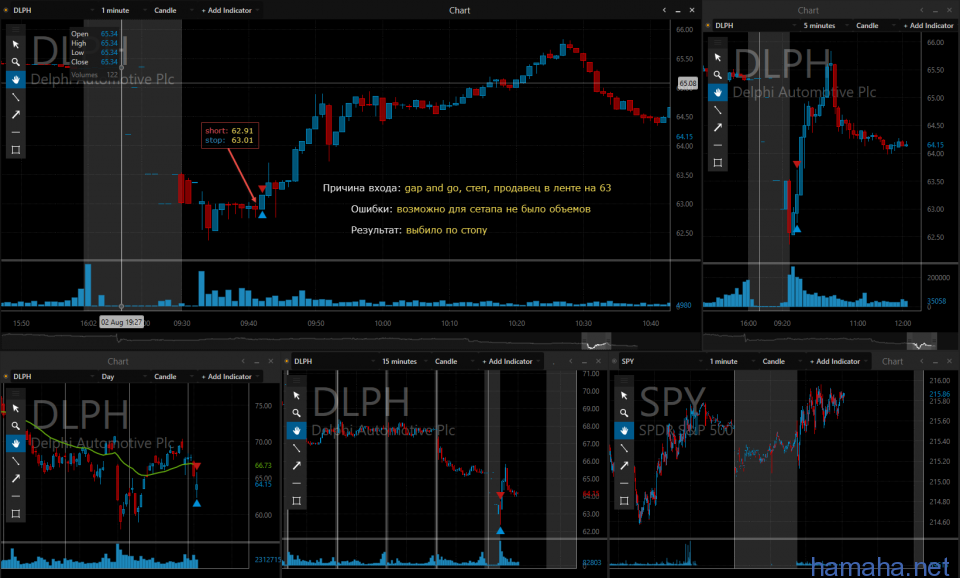Viewport: 960px width, 578px height.
Task: Click Add Indicator in the Day chart
Action: [x=227, y=377]
